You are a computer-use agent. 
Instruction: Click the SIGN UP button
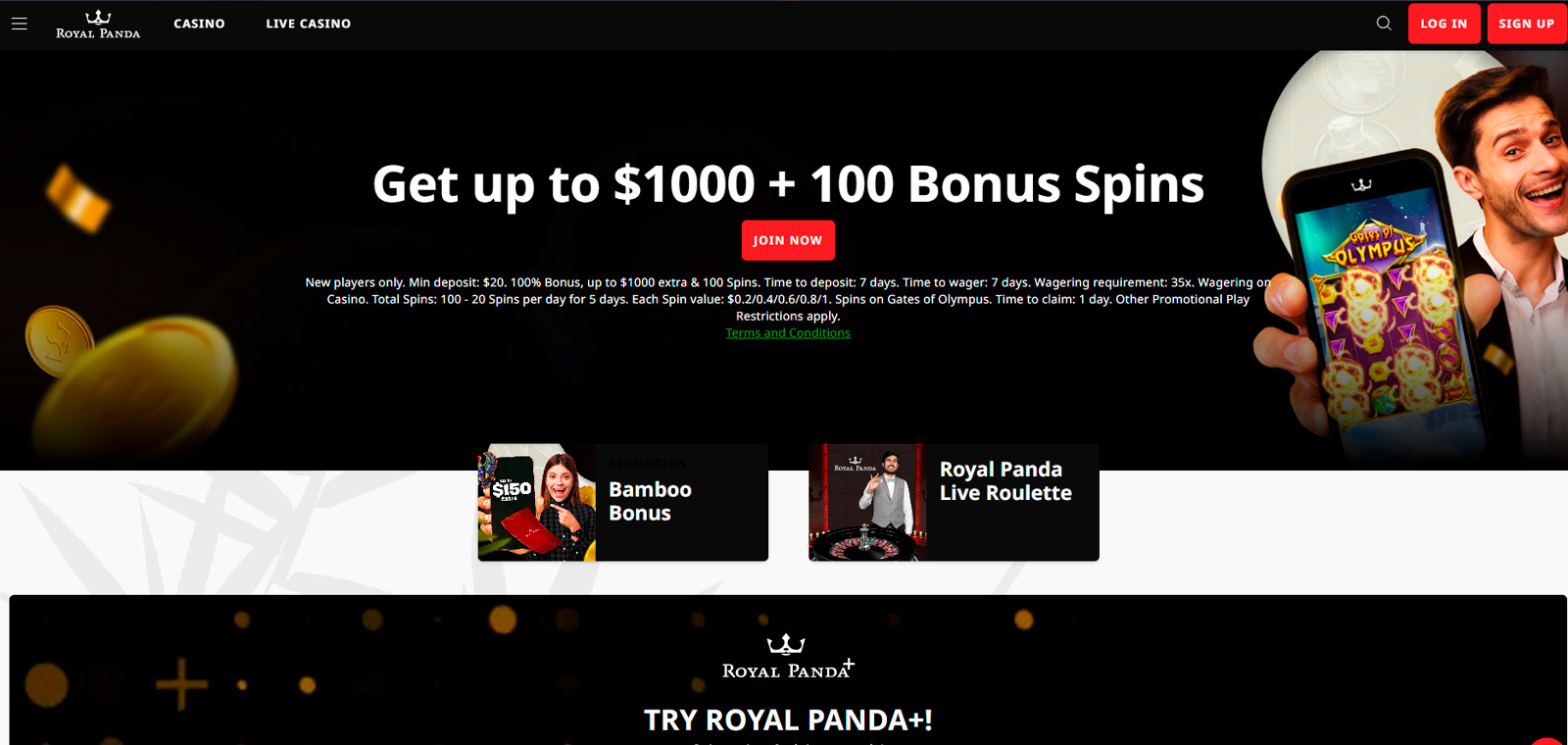click(1526, 24)
